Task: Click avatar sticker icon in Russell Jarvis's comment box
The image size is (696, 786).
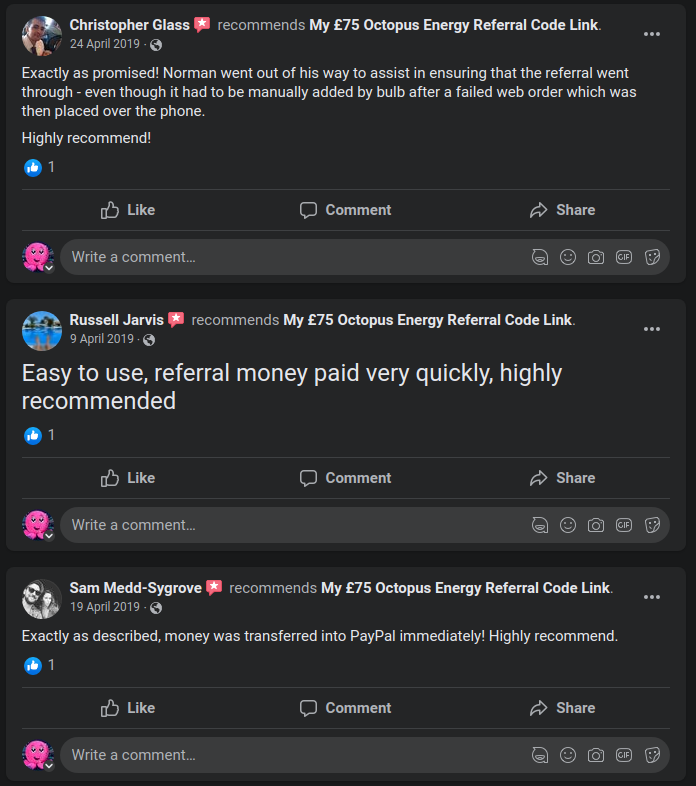Action: (540, 525)
